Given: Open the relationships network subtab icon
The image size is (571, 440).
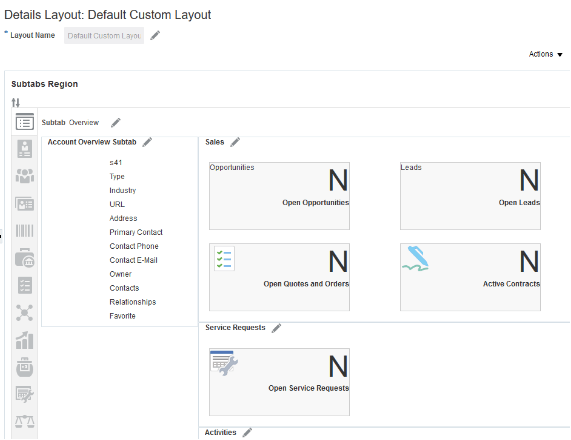Looking at the screenshot, I should pyautogui.click(x=25, y=313).
